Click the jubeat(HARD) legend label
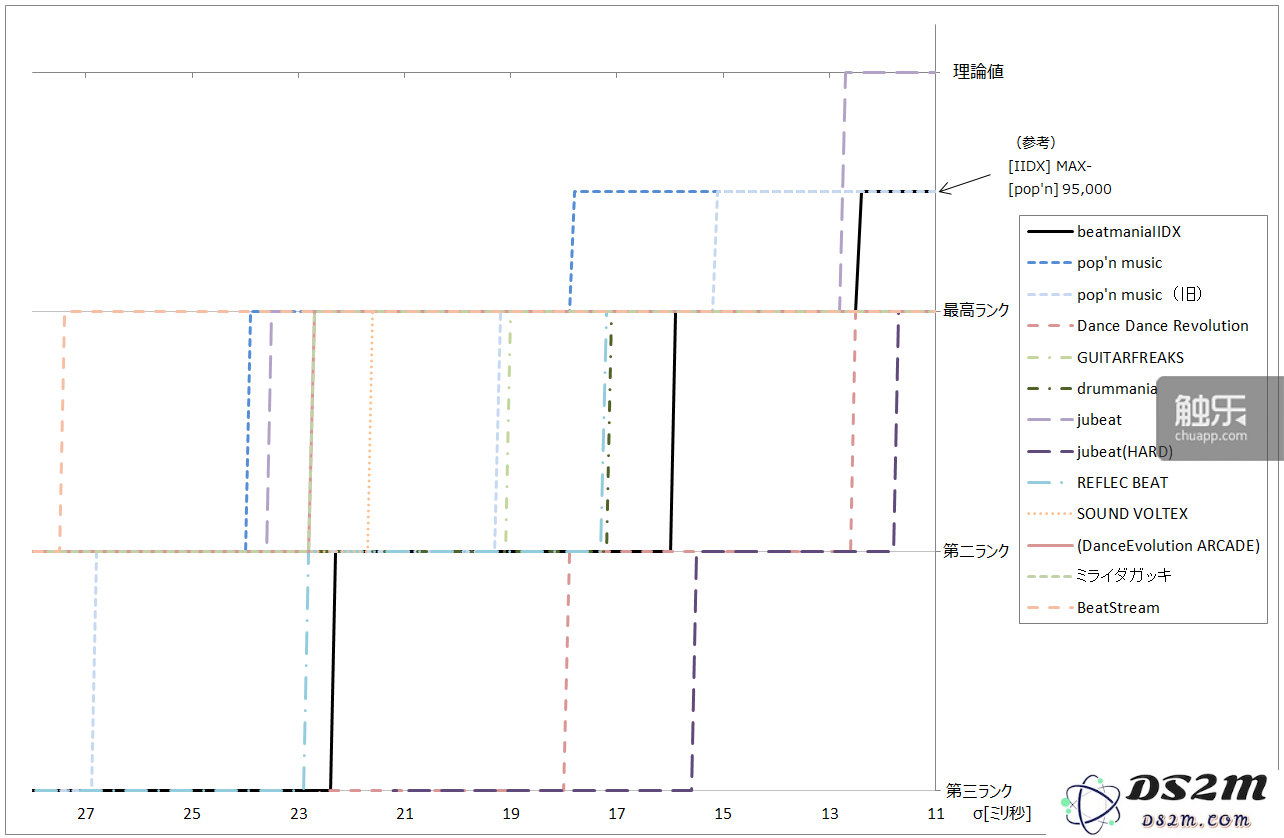Image resolution: width=1284 pixels, height=838 pixels. (x=1125, y=452)
